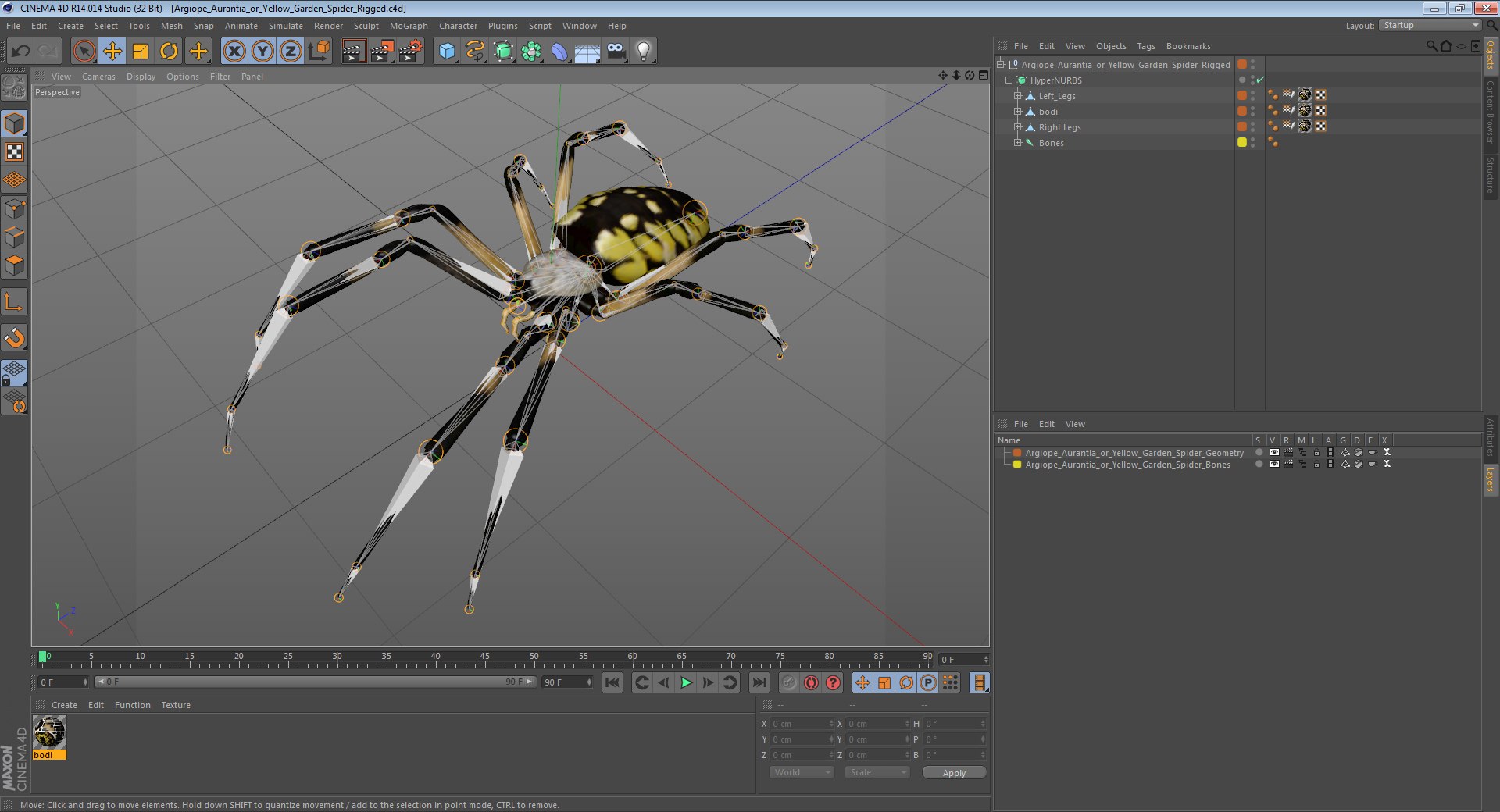Click the X position input field
Viewport: 1500px width, 812px height.
point(802,724)
